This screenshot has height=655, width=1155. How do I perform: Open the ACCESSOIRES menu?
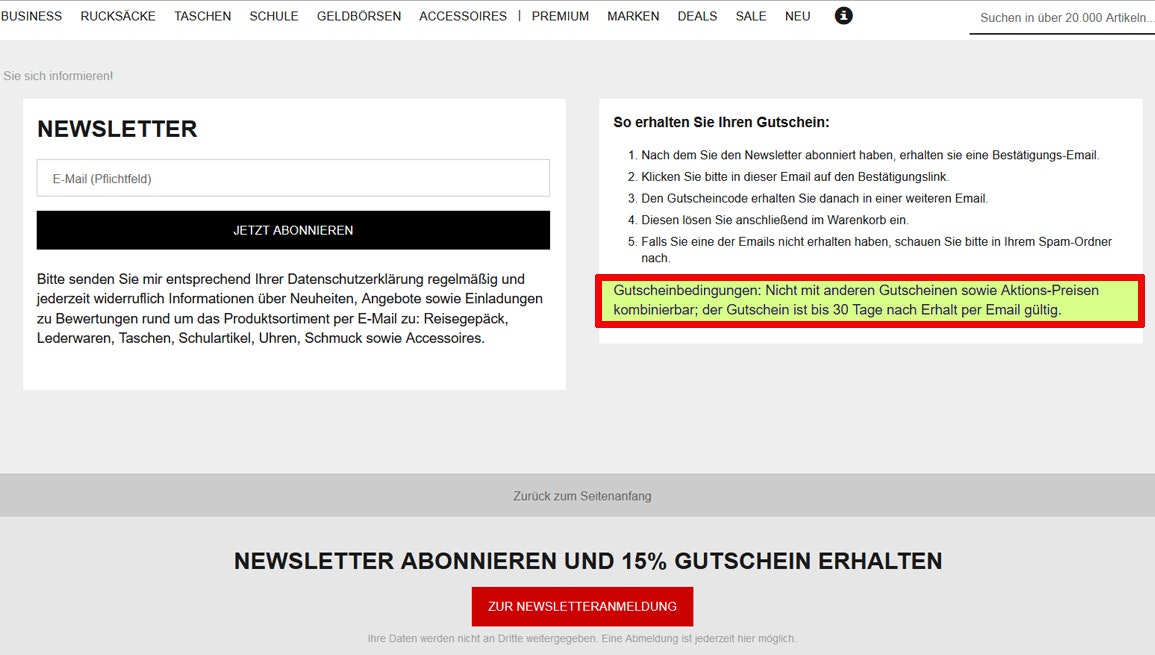pos(463,15)
